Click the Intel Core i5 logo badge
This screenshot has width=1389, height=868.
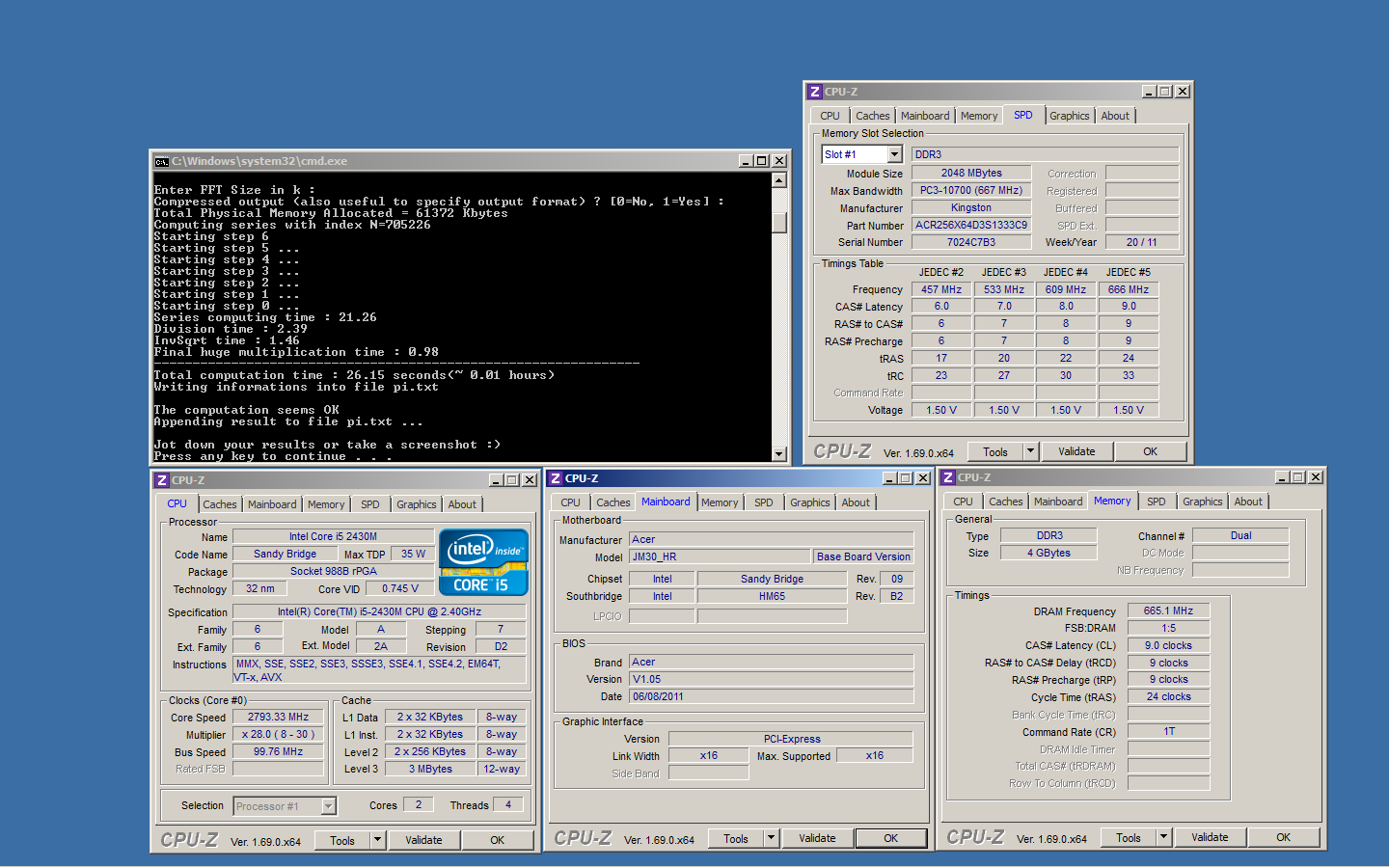pos(483,562)
